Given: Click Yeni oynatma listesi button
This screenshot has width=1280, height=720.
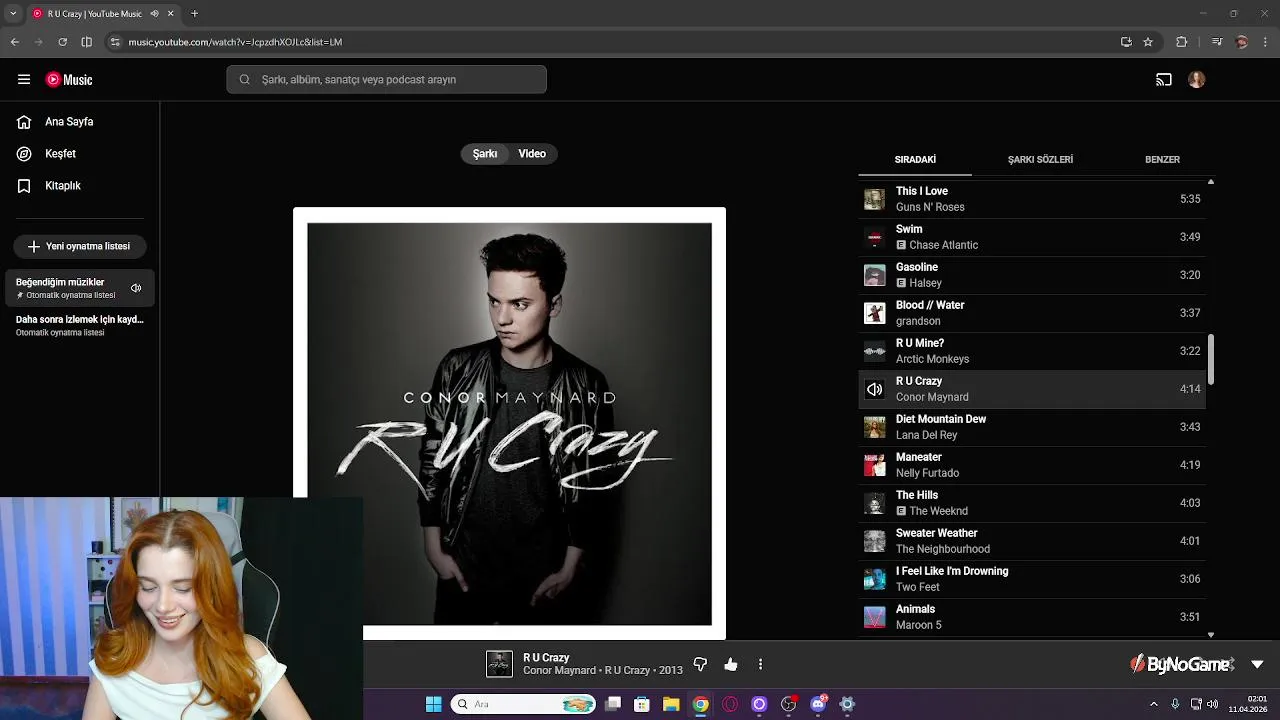Looking at the screenshot, I should (x=80, y=246).
